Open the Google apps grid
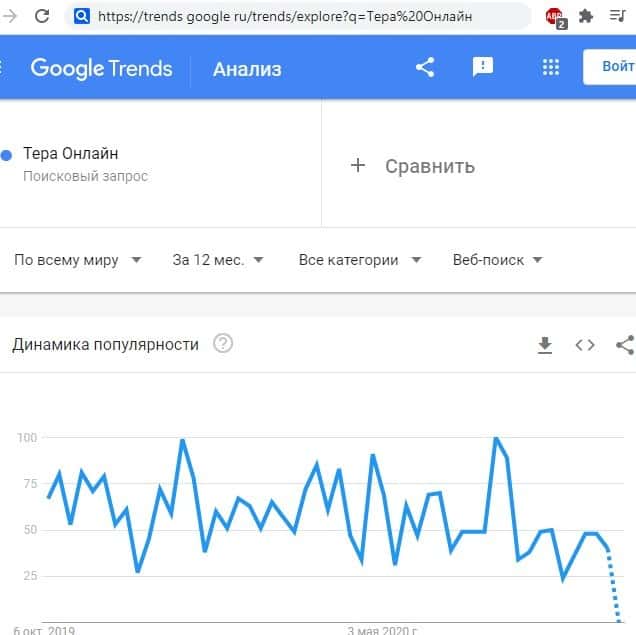The width and height of the screenshot is (636, 635). (550, 67)
